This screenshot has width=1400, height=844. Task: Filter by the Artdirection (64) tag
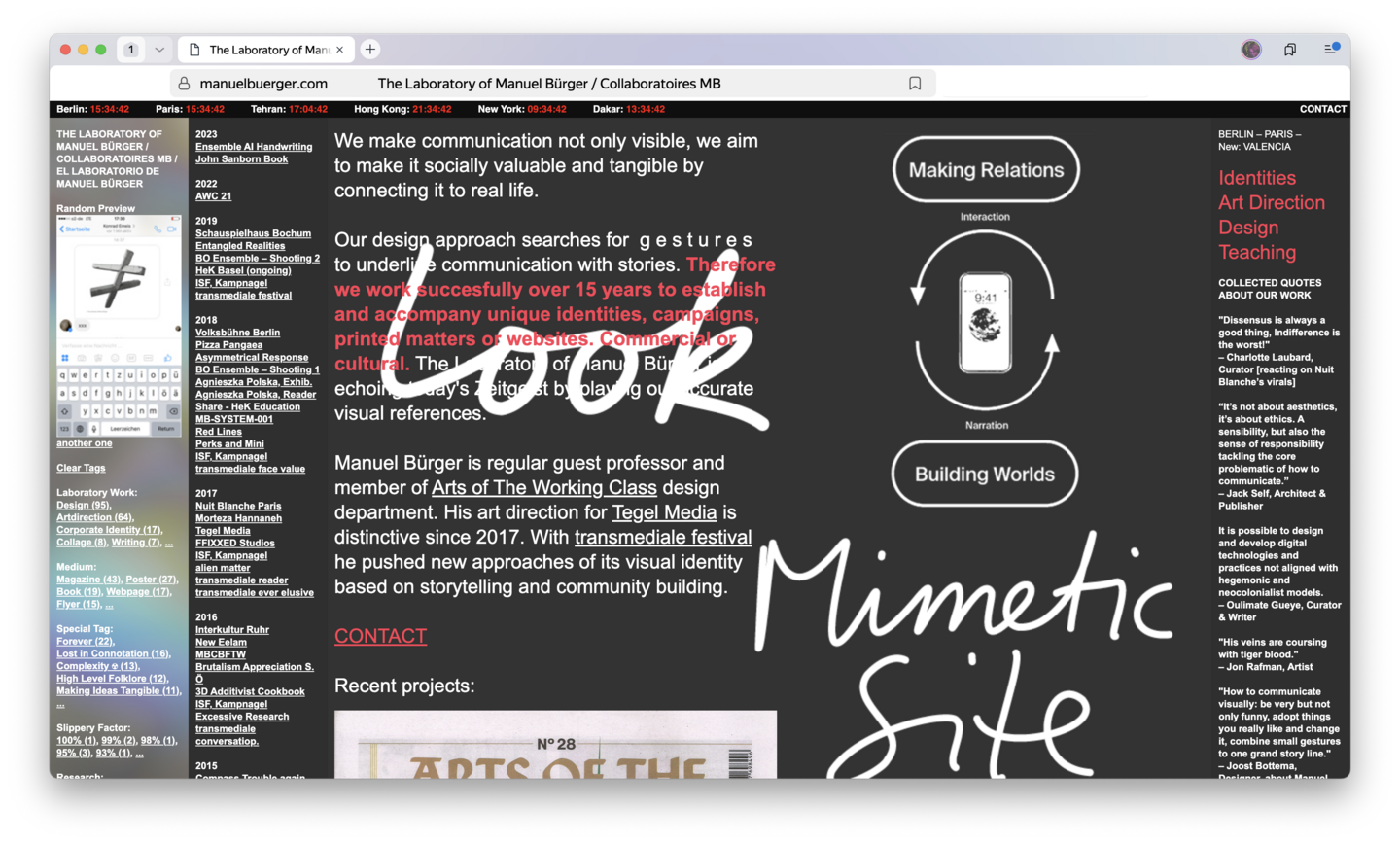[95, 517]
